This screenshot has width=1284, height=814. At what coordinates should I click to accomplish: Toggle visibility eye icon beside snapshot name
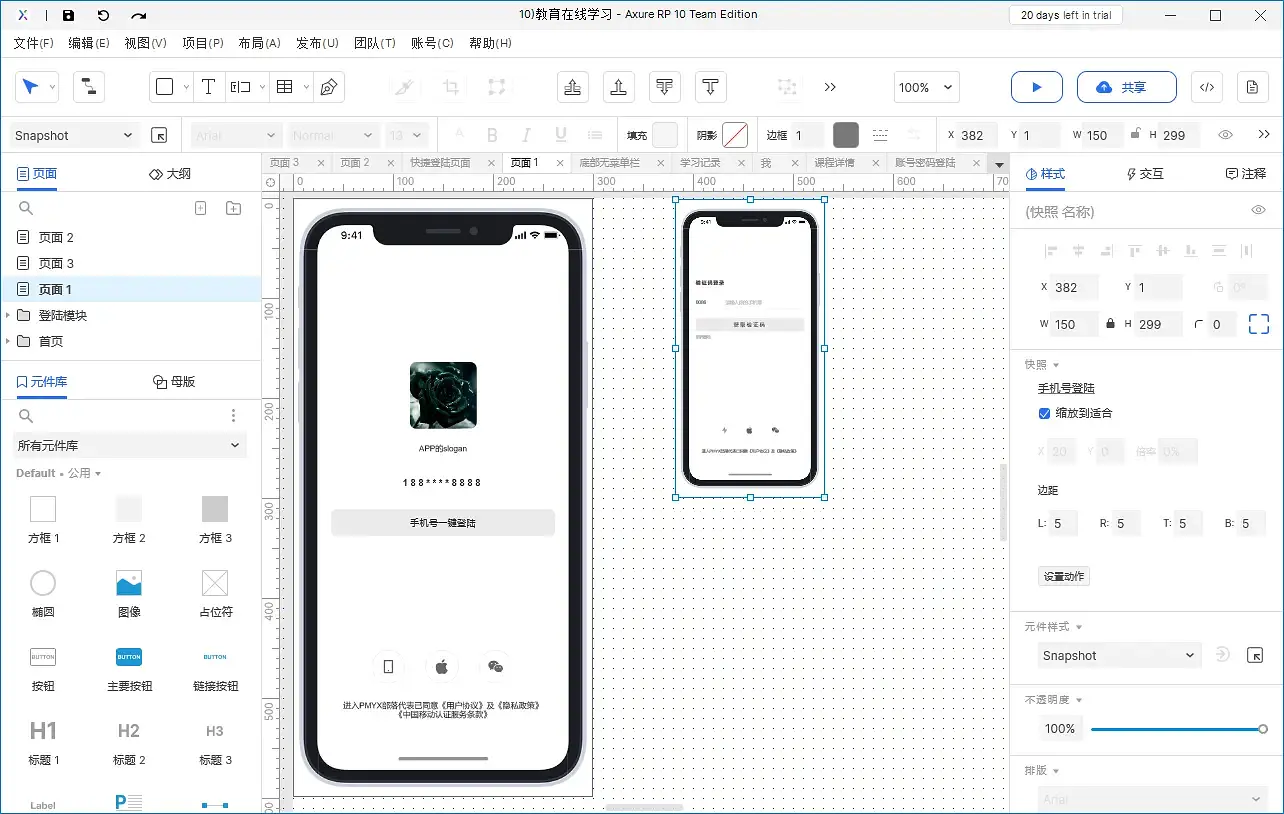(x=1258, y=210)
